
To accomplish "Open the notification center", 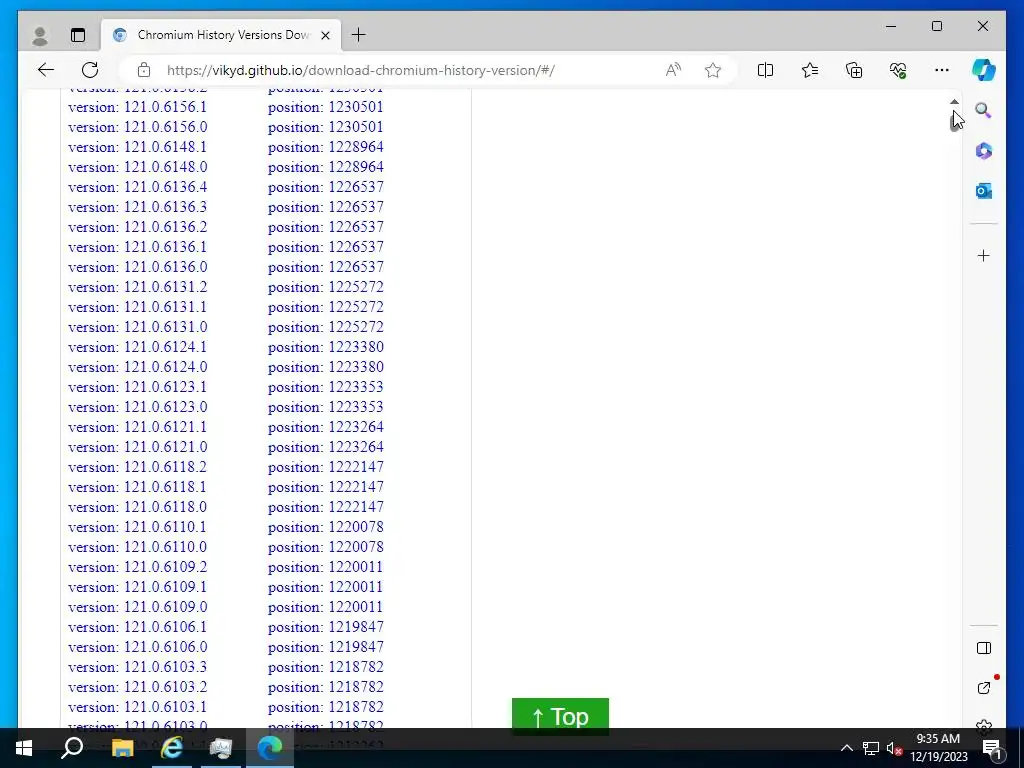I will (992, 748).
